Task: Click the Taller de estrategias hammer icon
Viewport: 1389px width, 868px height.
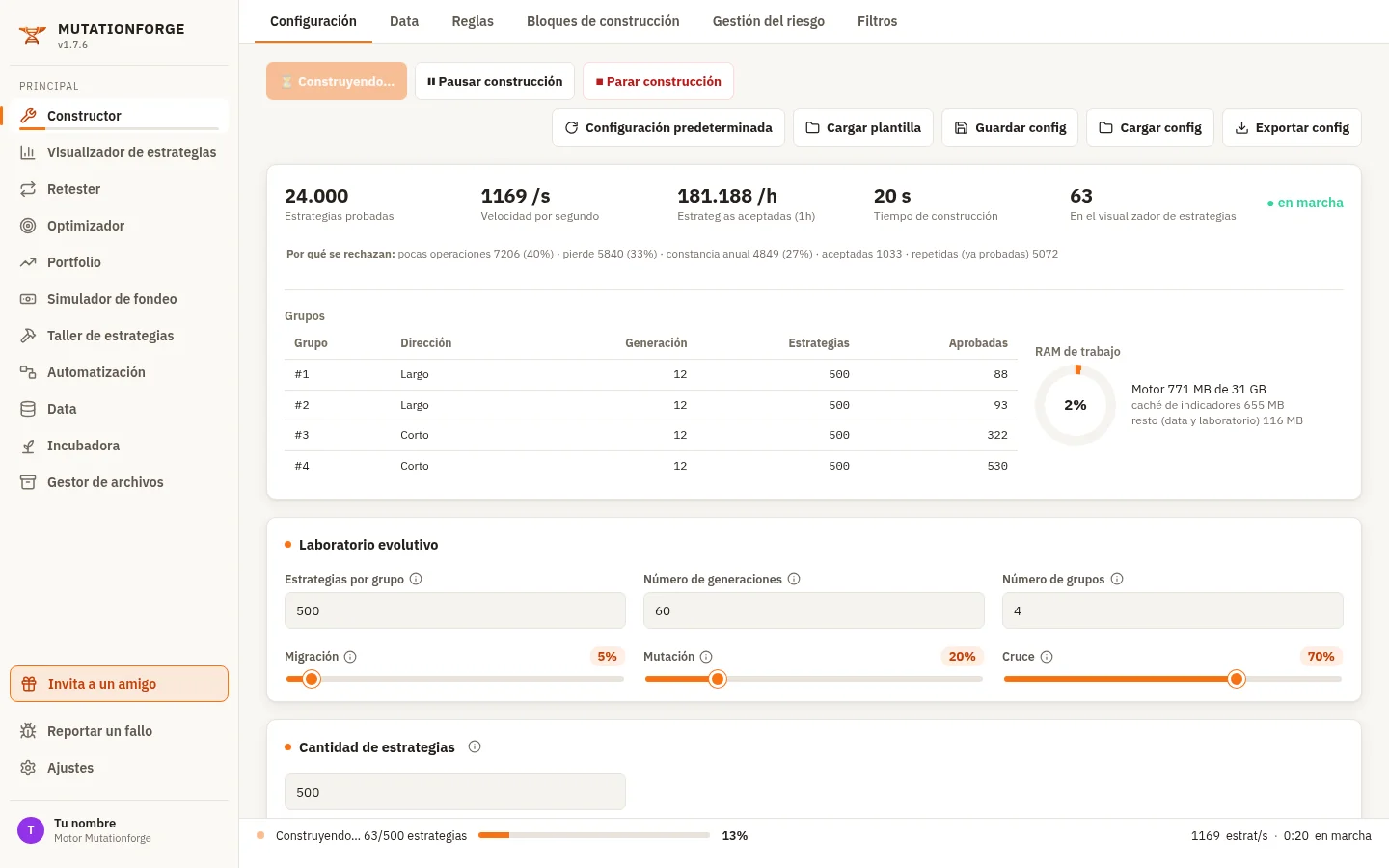Action: [x=28, y=336]
